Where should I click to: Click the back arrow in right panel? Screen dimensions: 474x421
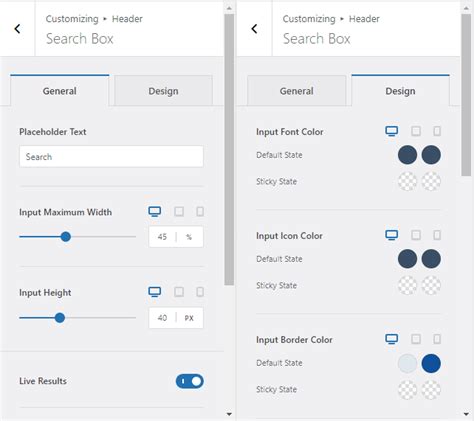tap(254, 29)
